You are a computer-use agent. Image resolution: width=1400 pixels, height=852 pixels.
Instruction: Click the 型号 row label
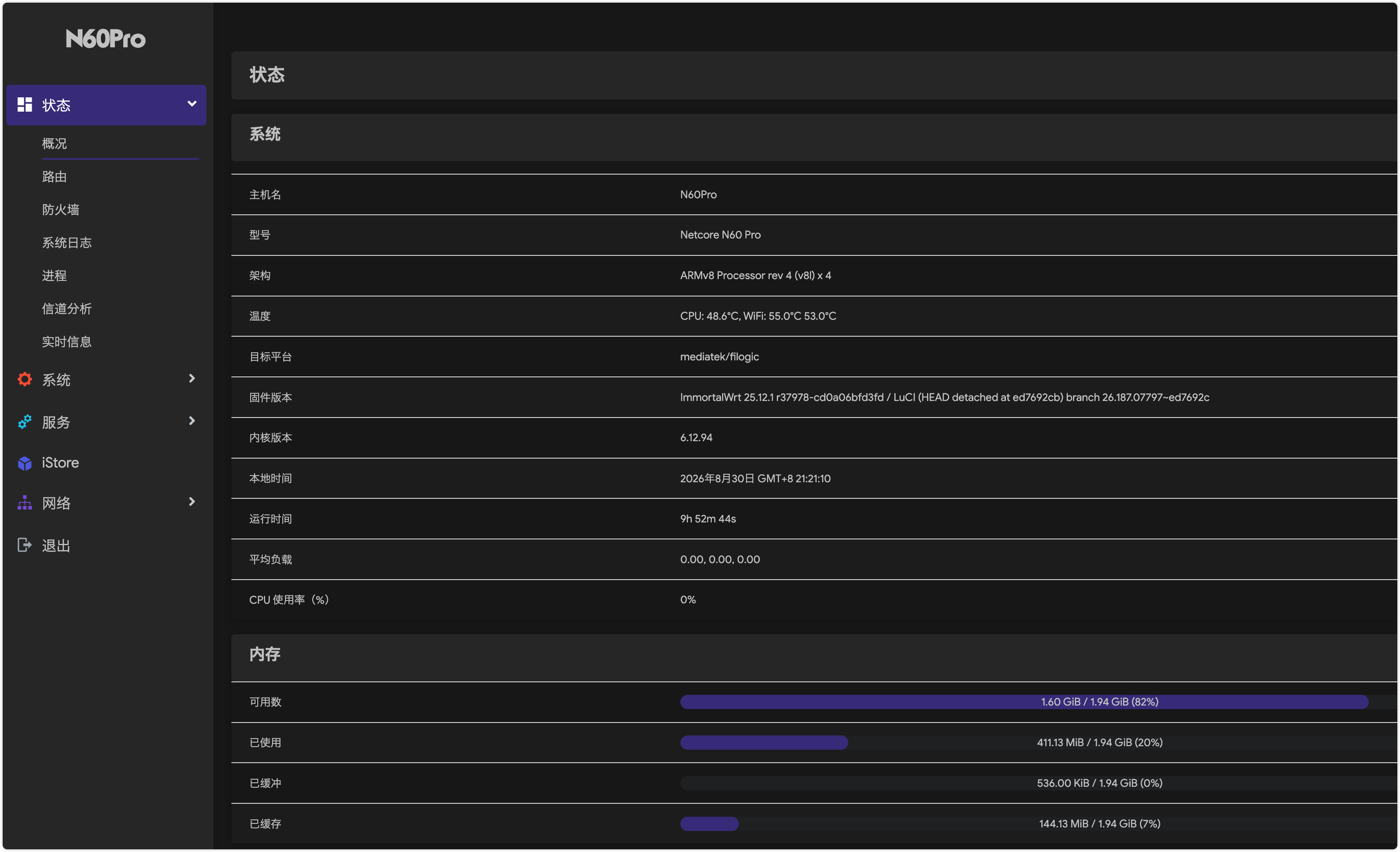(x=260, y=234)
